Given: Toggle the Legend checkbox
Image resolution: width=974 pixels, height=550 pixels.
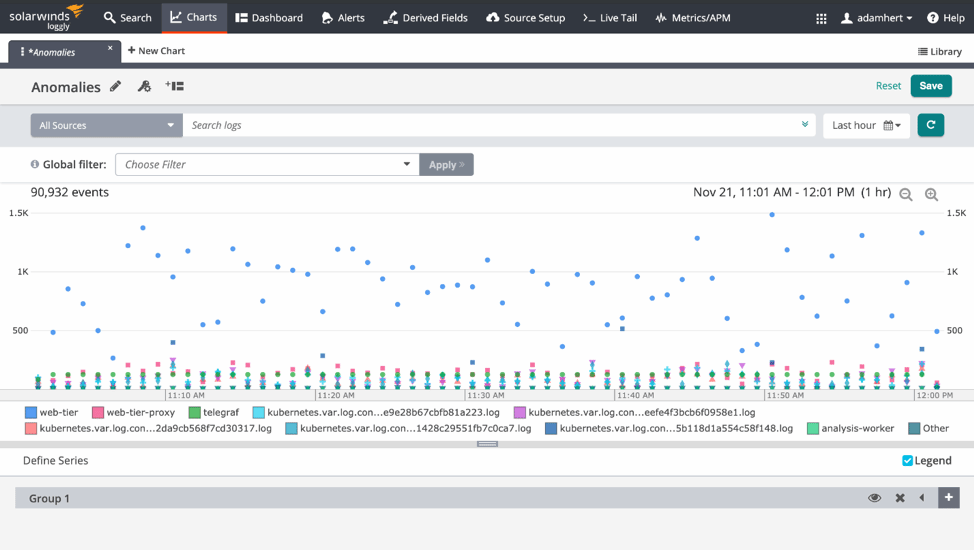Looking at the screenshot, I should 908,461.
